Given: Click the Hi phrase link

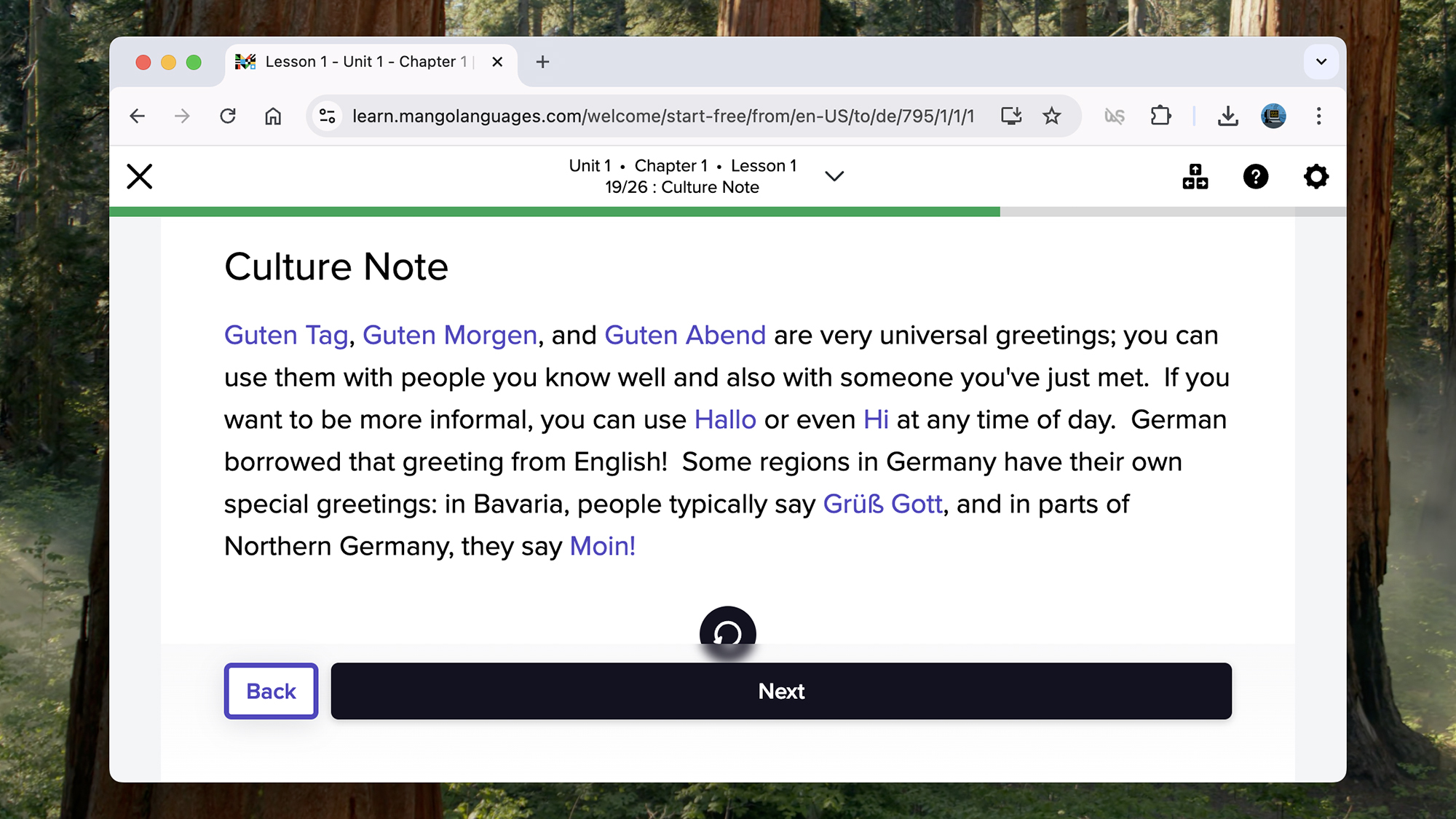Looking at the screenshot, I should pyautogui.click(x=876, y=419).
